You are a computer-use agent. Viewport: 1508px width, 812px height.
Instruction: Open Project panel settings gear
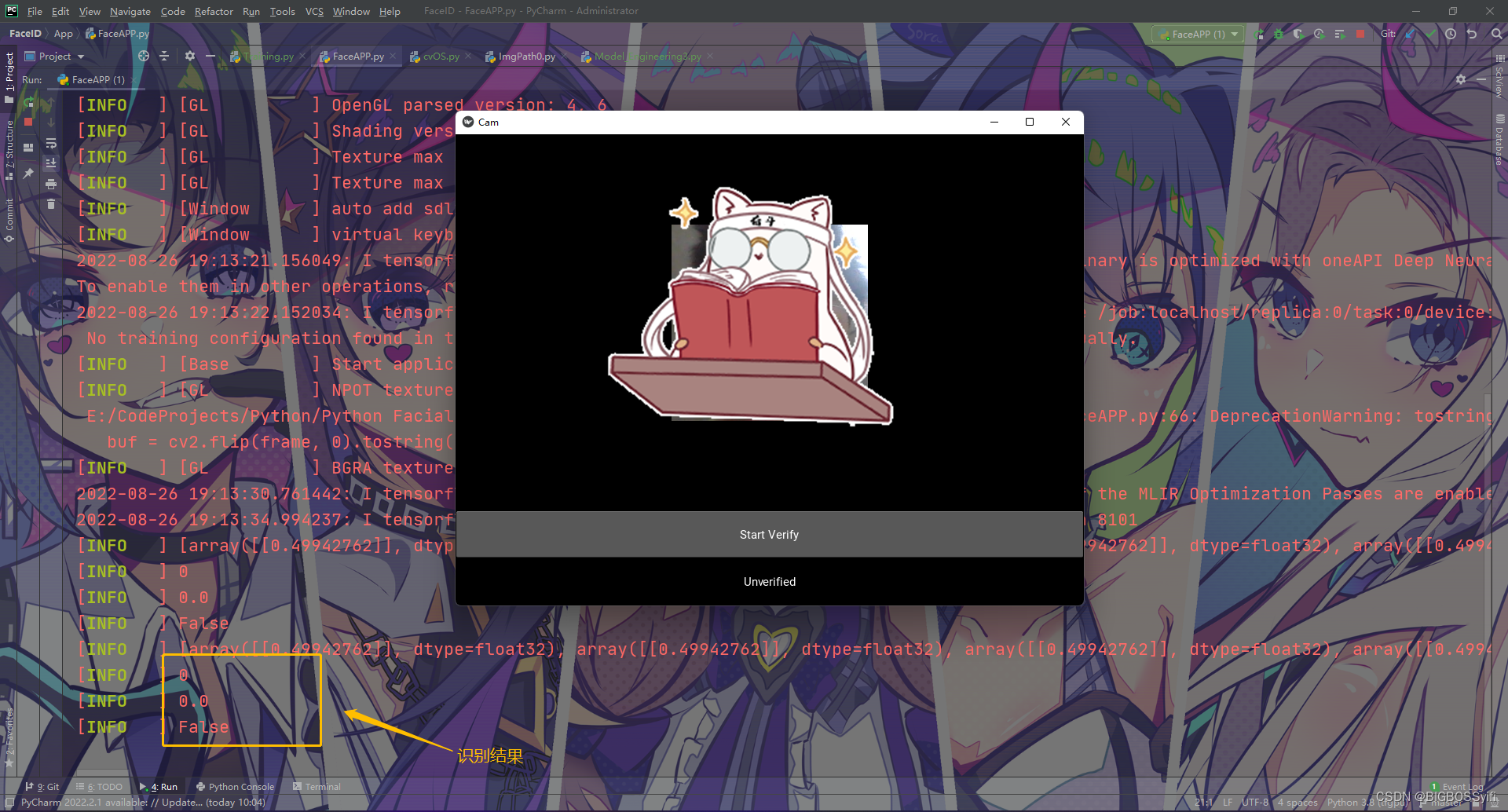coord(189,57)
